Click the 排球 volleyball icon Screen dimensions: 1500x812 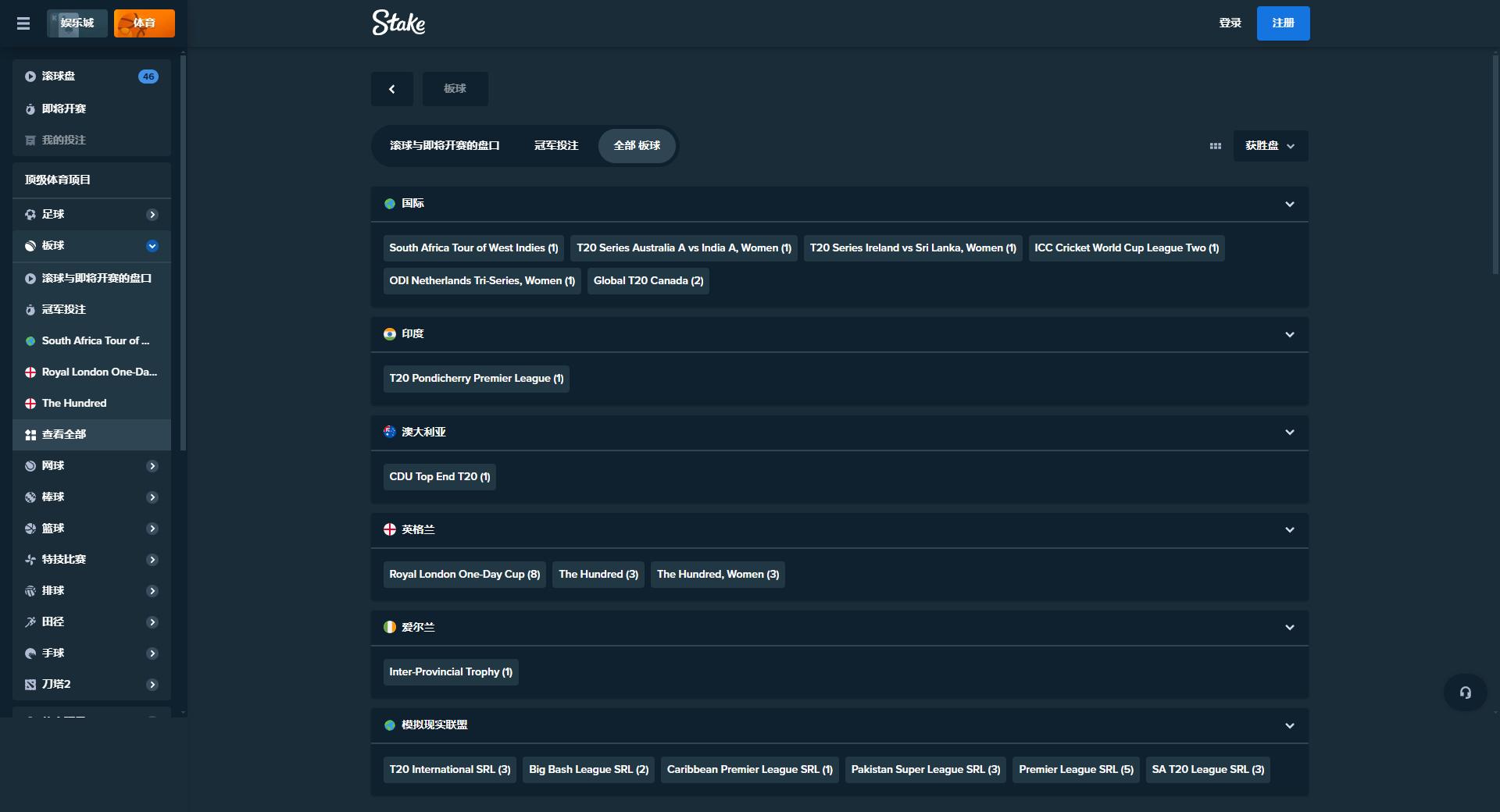pos(30,591)
